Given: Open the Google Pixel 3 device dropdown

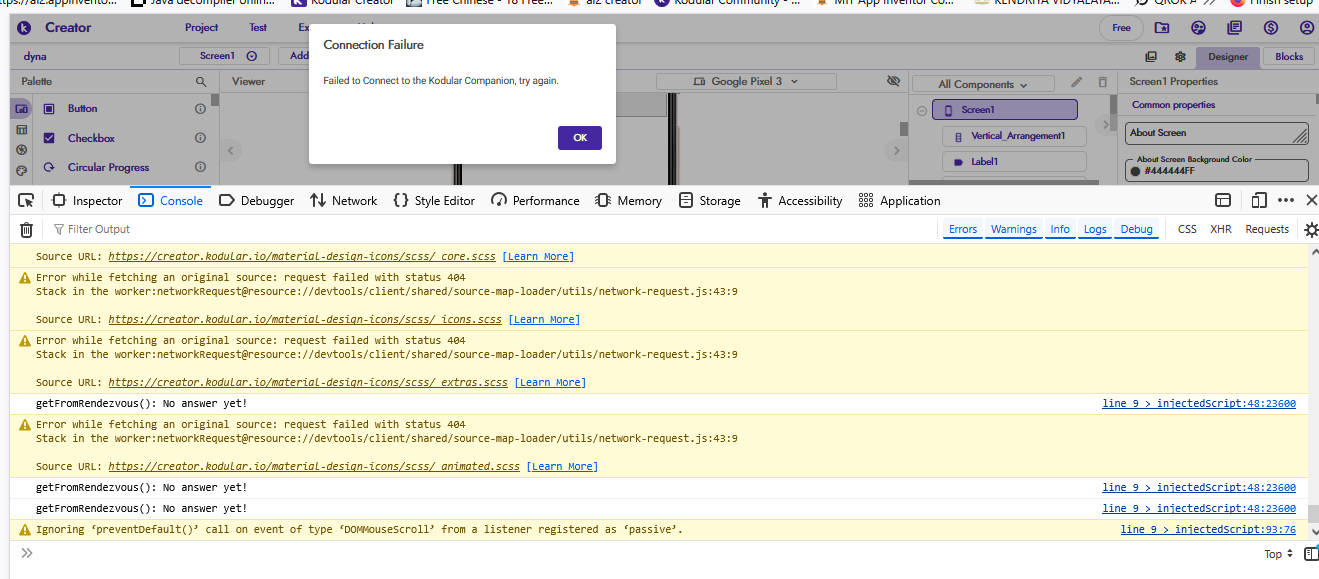Looking at the screenshot, I should pyautogui.click(x=746, y=81).
